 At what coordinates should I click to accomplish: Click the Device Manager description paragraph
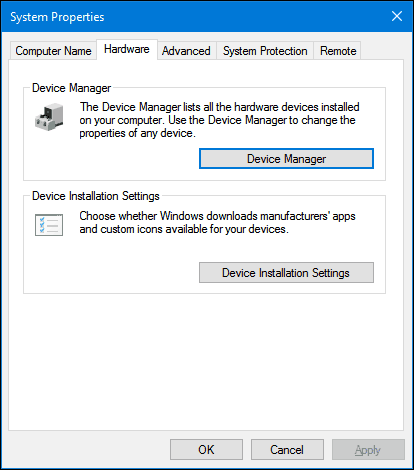[219, 120]
